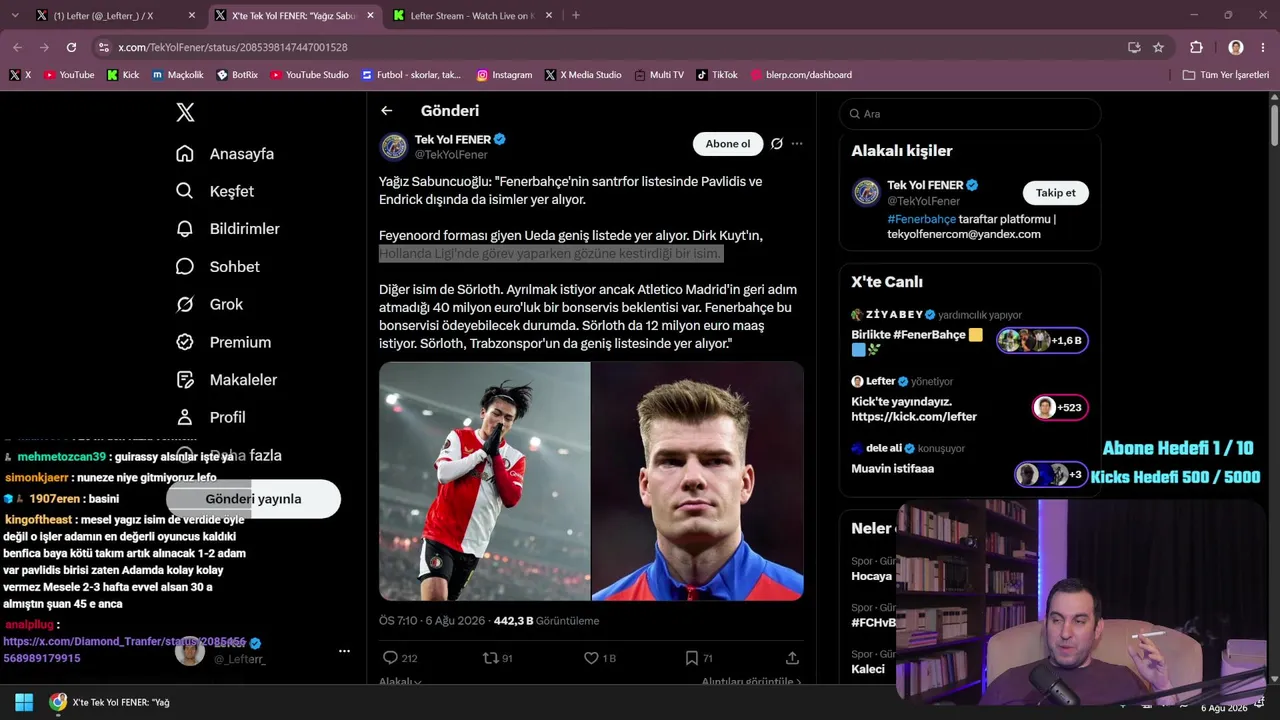The image size is (1280, 720).
Task: Click the Ara search field
Action: 970,114
